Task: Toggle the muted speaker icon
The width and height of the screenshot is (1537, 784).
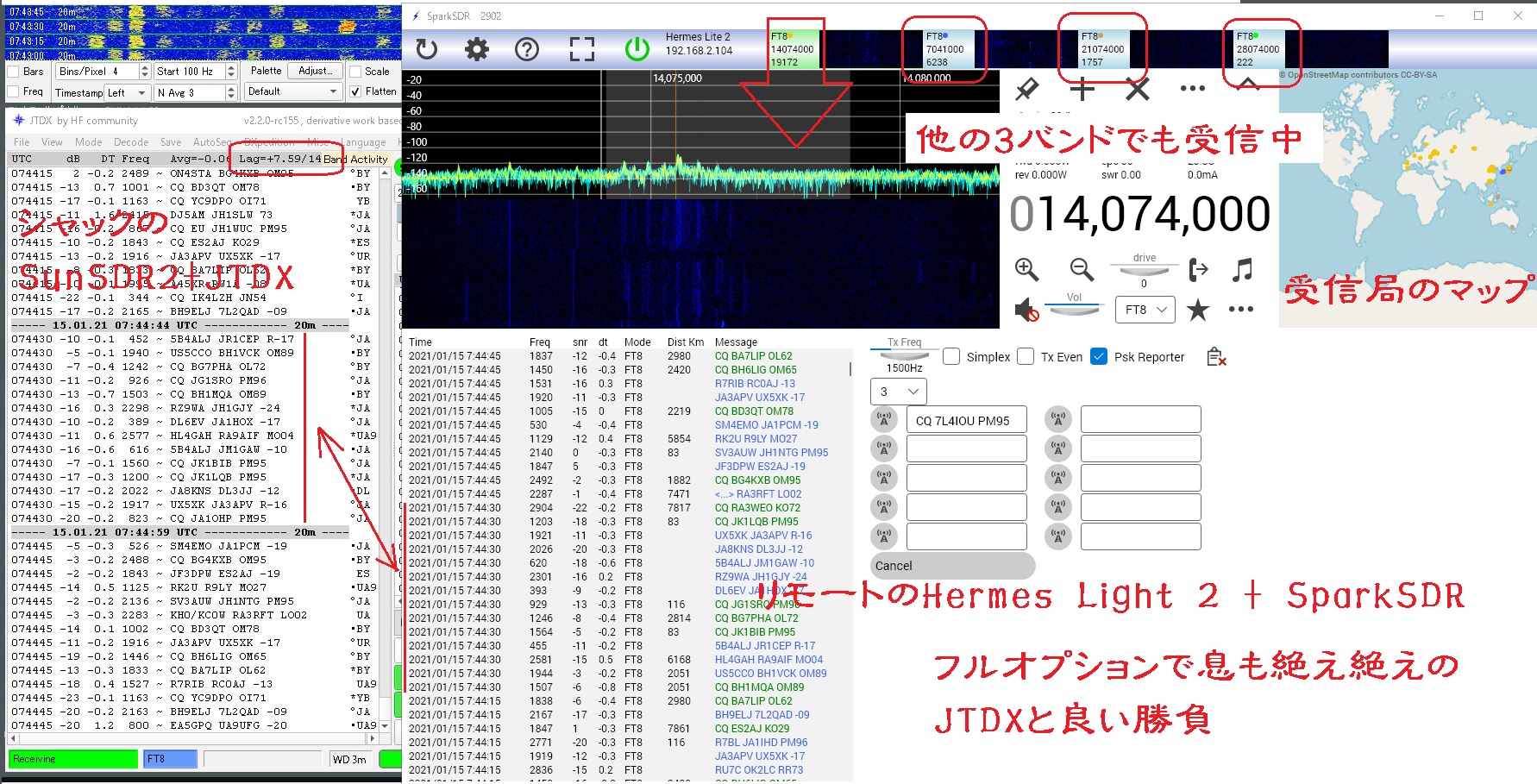Action: (x=1026, y=310)
